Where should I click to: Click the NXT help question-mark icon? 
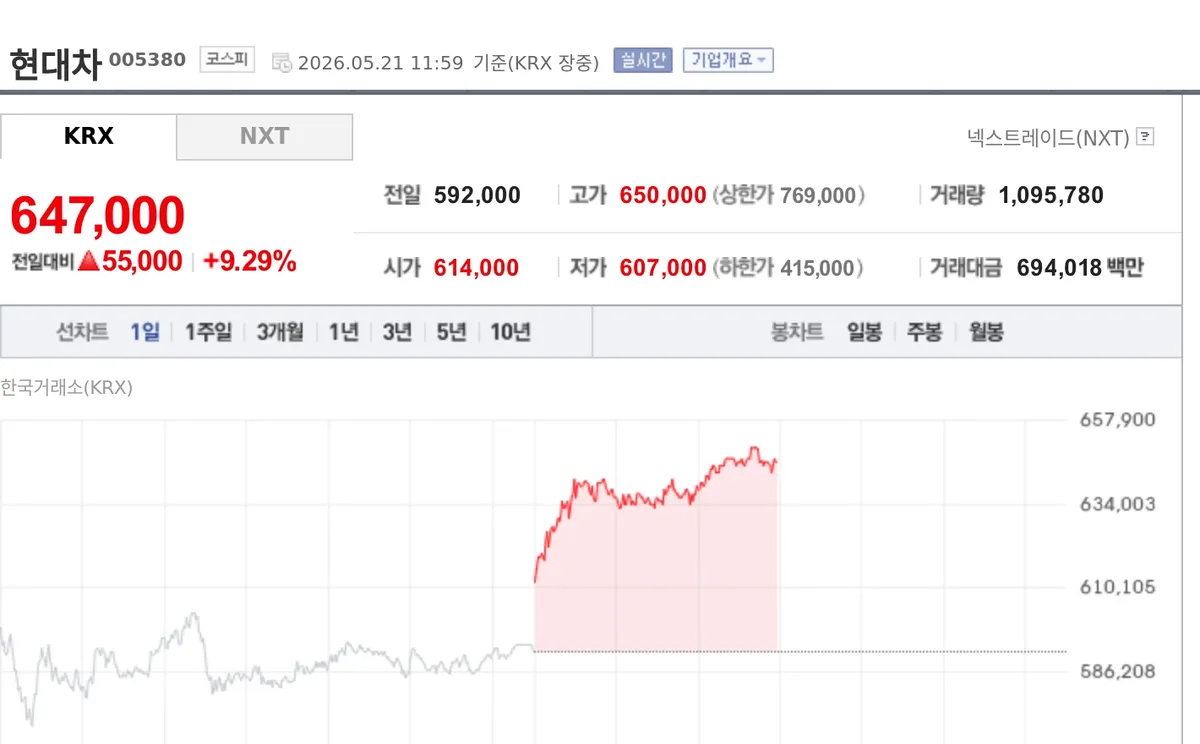(x=1146, y=137)
